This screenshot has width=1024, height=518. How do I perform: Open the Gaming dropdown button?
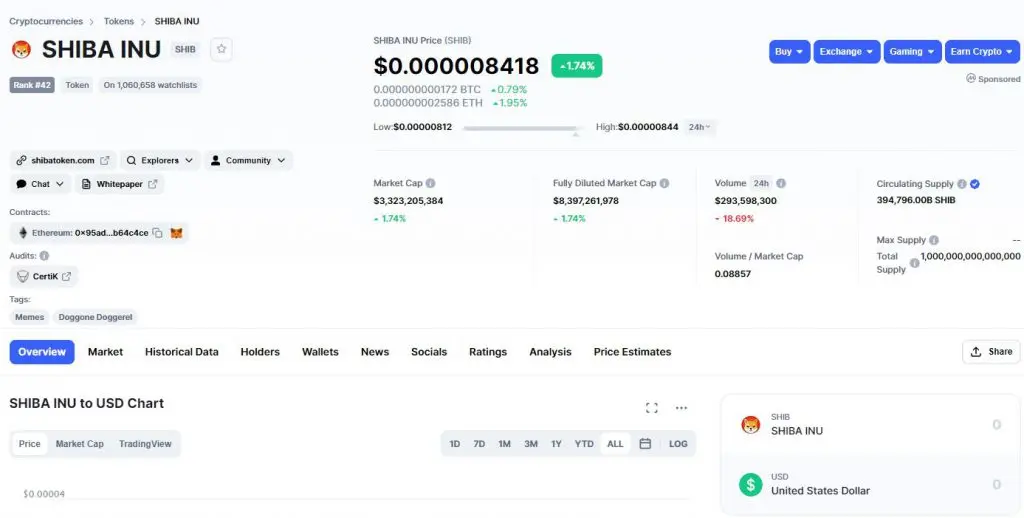[x=913, y=52]
